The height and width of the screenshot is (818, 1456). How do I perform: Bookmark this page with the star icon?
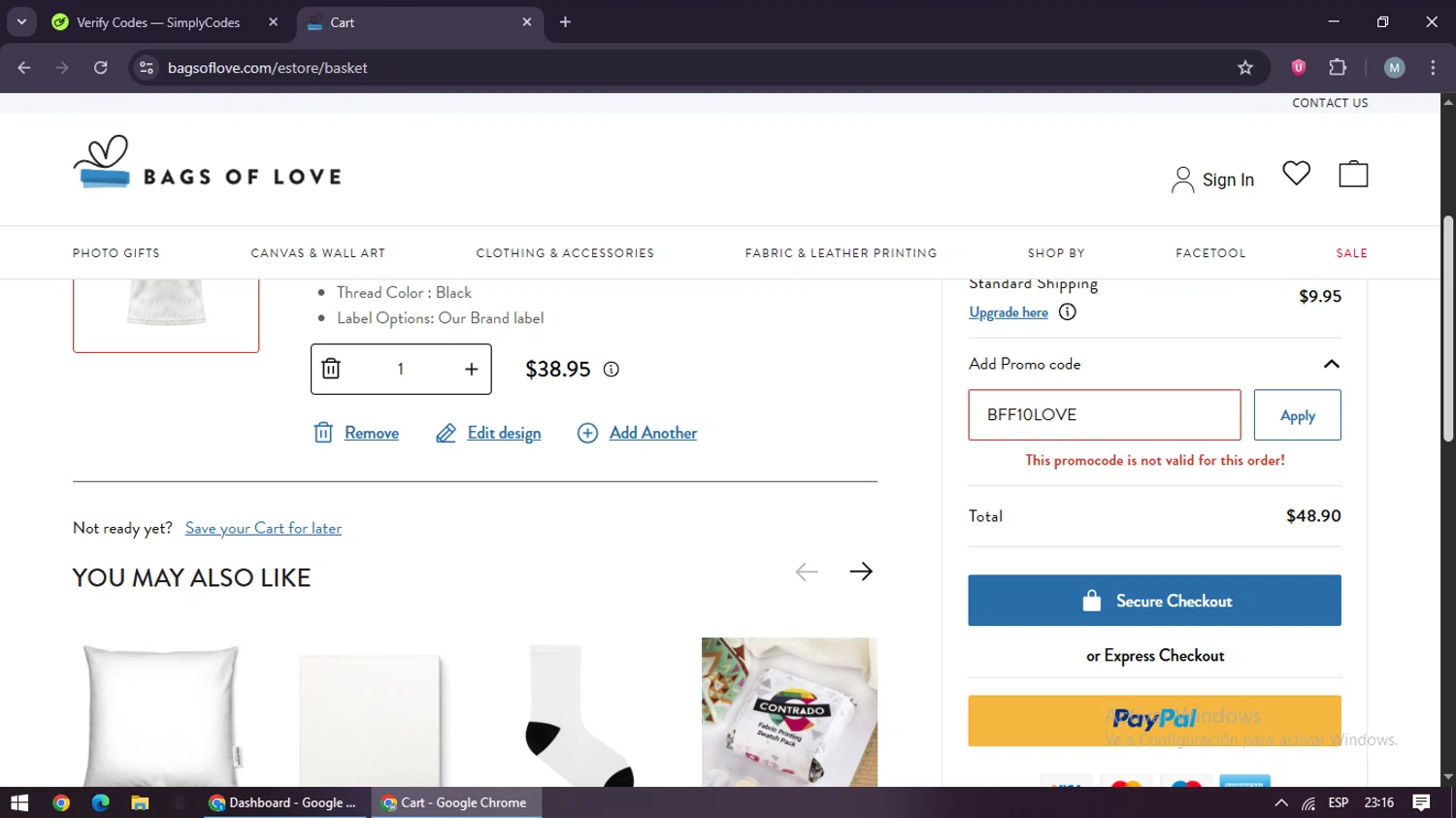pyautogui.click(x=1245, y=68)
